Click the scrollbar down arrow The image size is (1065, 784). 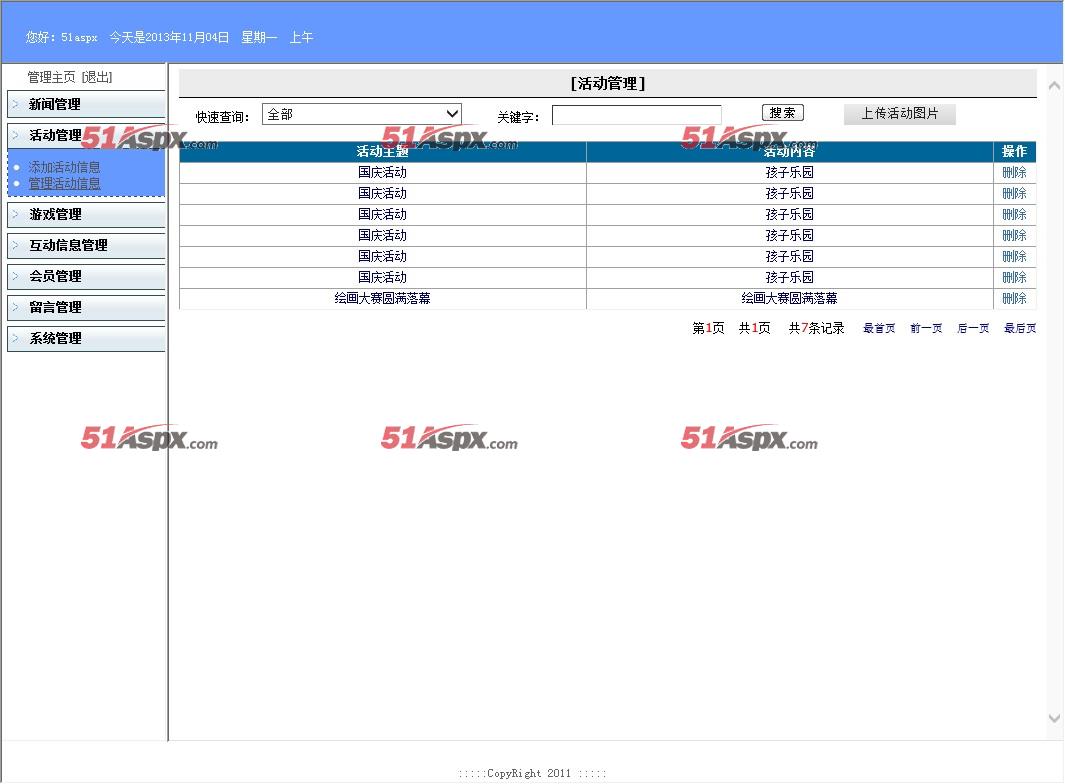pos(1054,718)
